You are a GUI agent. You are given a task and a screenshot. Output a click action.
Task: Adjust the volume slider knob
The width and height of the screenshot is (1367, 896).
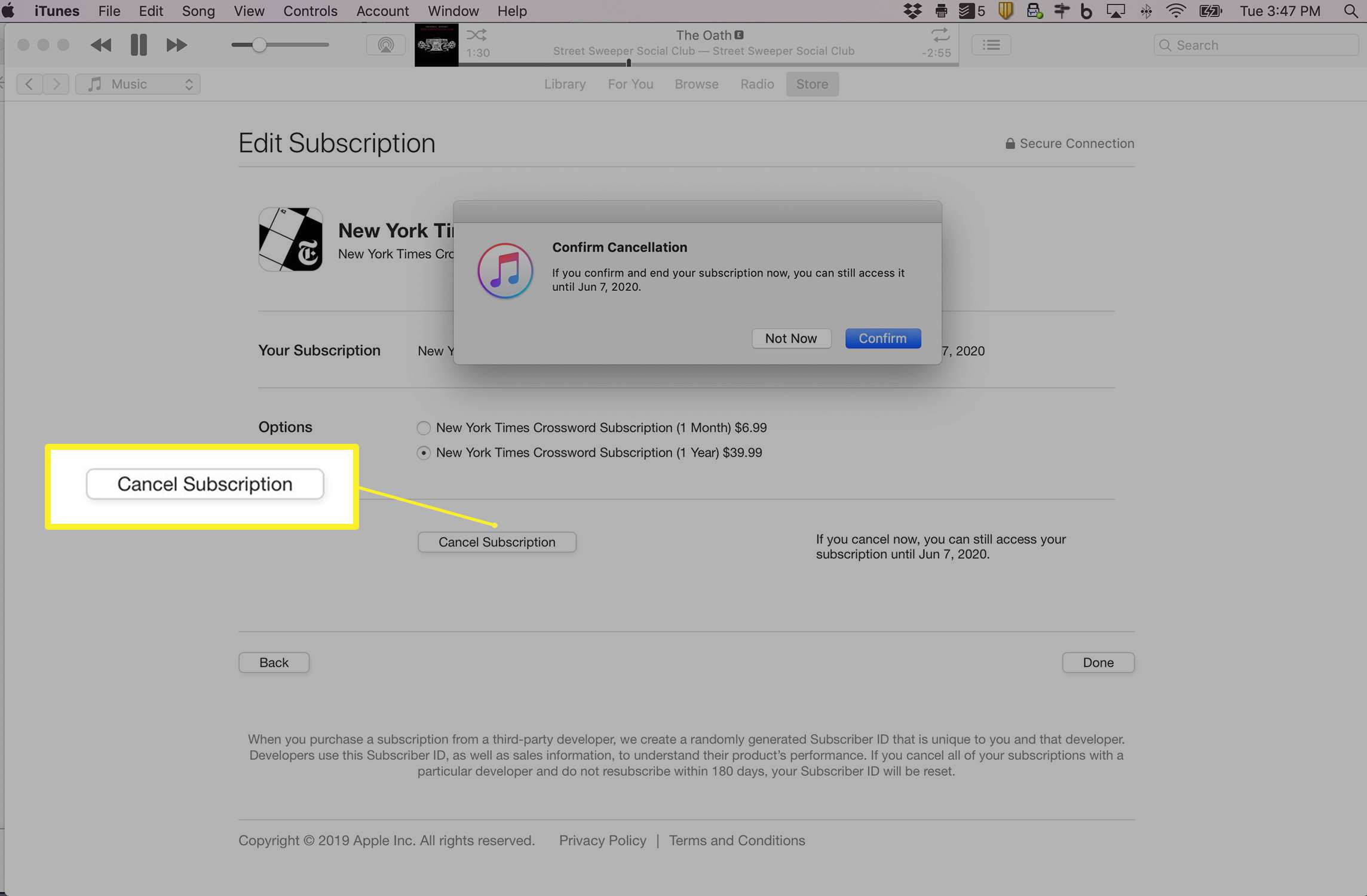259,45
